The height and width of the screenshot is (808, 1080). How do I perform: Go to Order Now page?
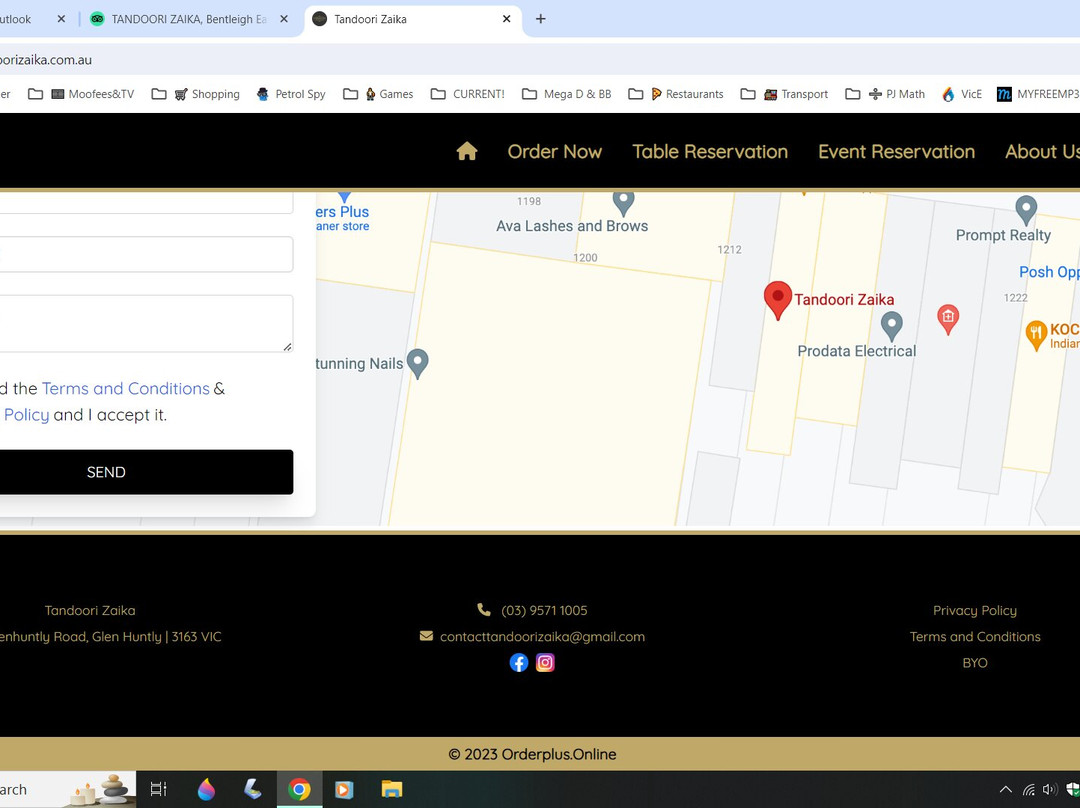(554, 152)
